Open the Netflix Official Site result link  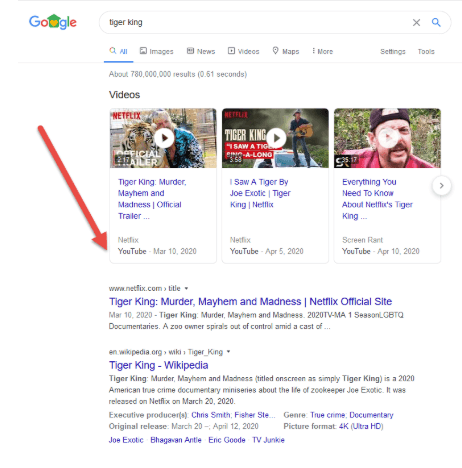click(250, 302)
